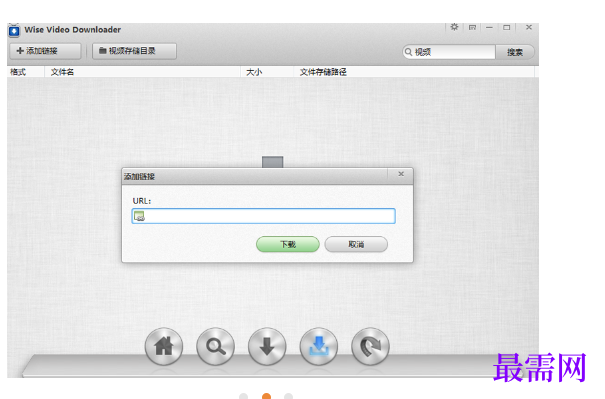Select the gray carousel dot right of orange

click(289, 396)
